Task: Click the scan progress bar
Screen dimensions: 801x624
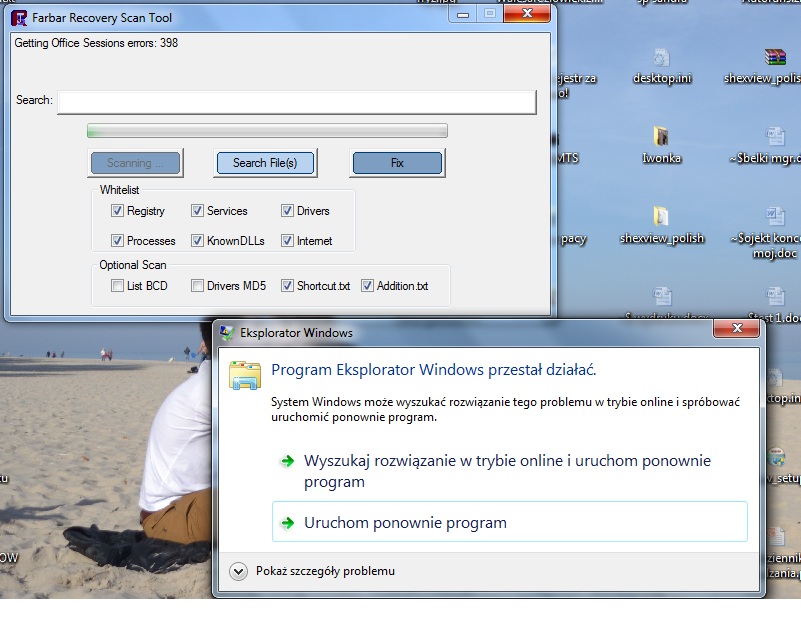Action: pyautogui.click(x=267, y=131)
